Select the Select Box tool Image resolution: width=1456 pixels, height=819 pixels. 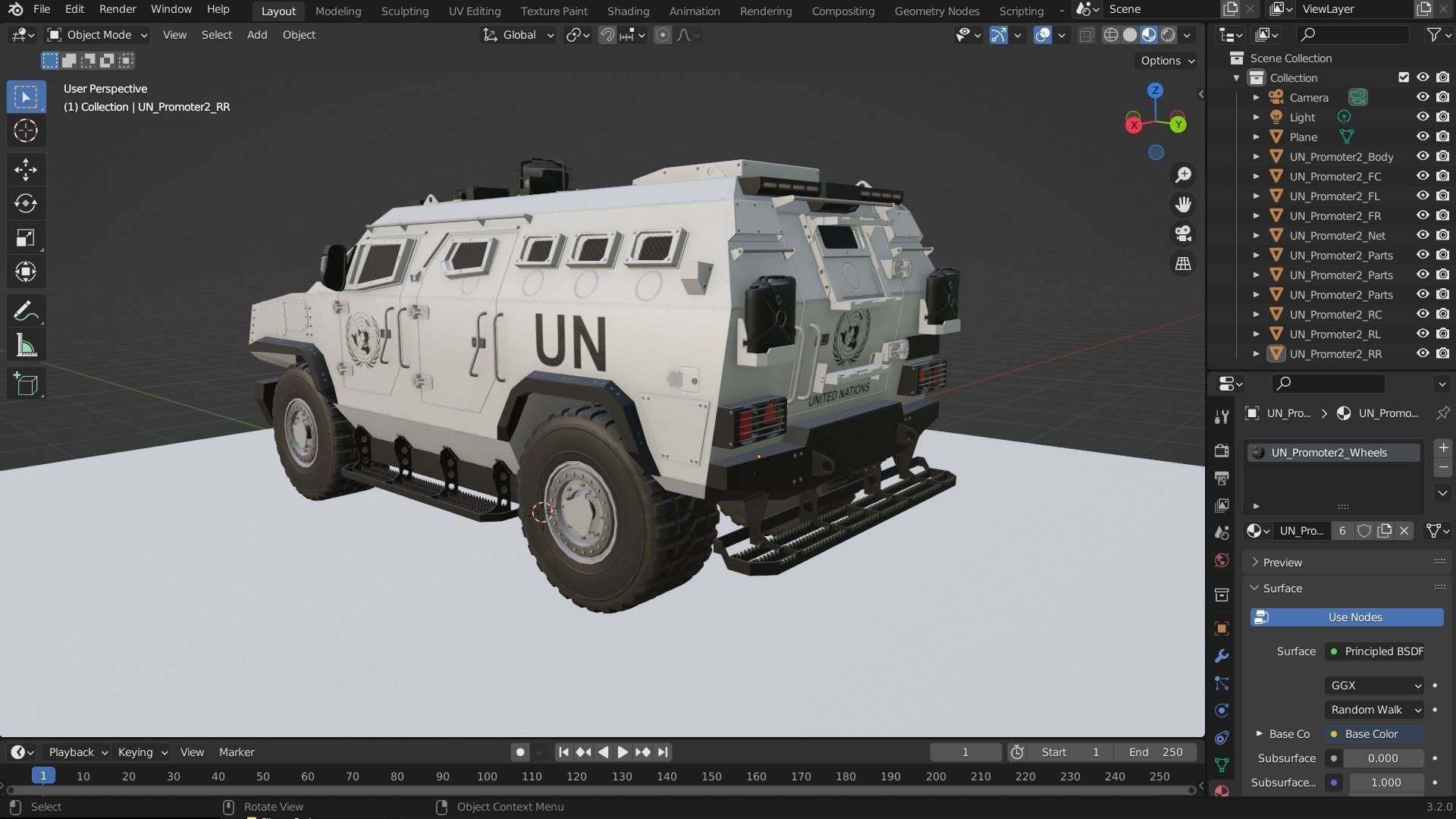[x=26, y=97]
